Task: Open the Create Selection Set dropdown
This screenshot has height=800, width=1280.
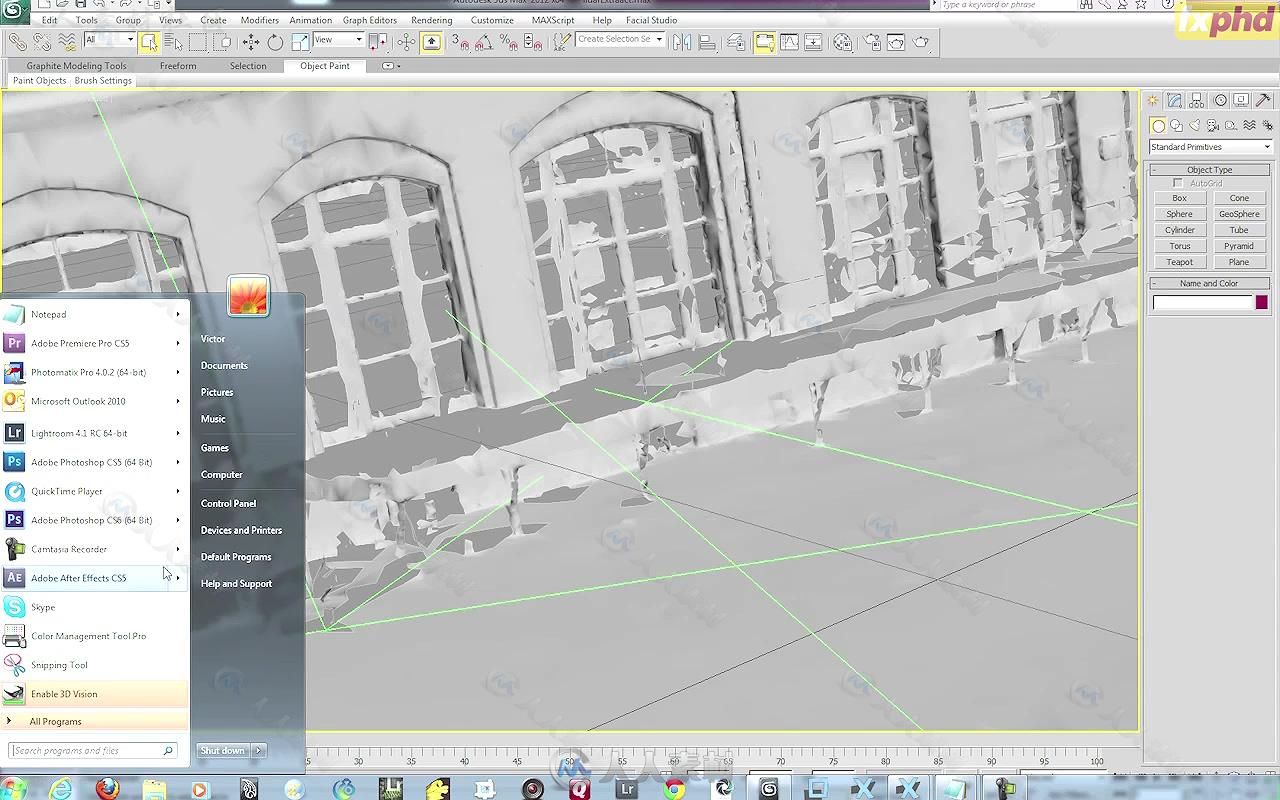Action: [620, 40]
